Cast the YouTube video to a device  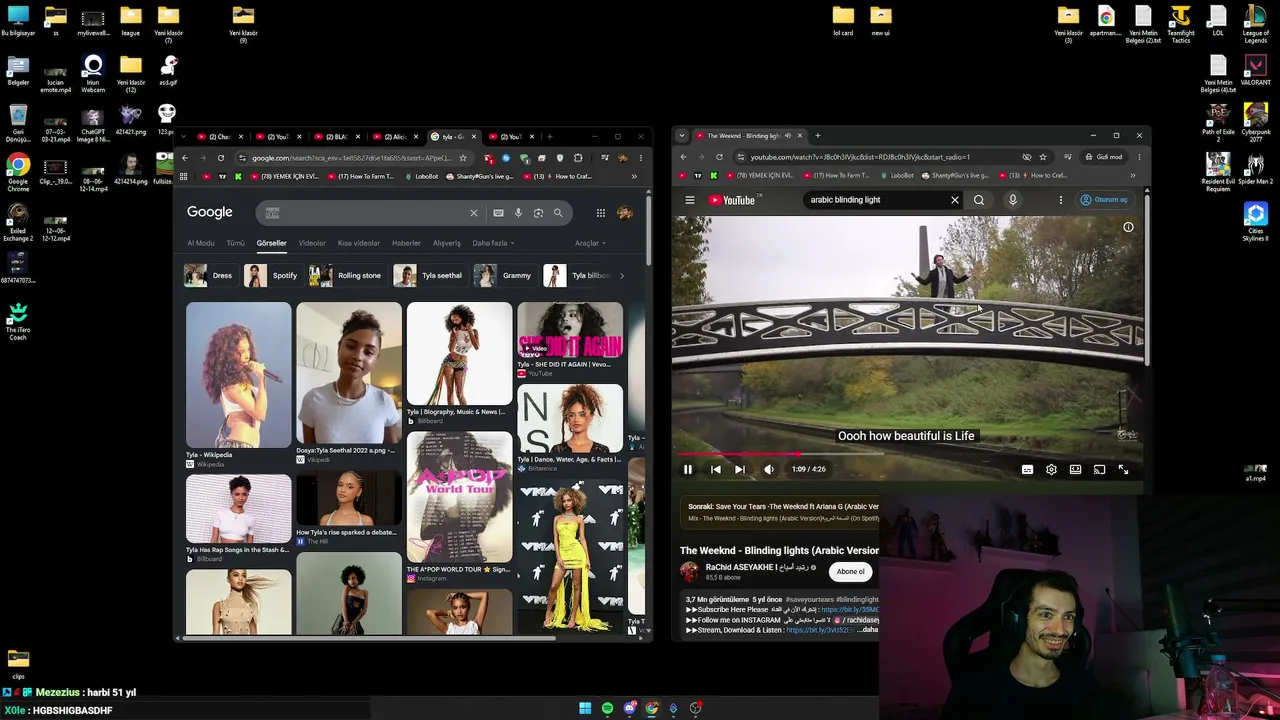[x=1099, y=469]
